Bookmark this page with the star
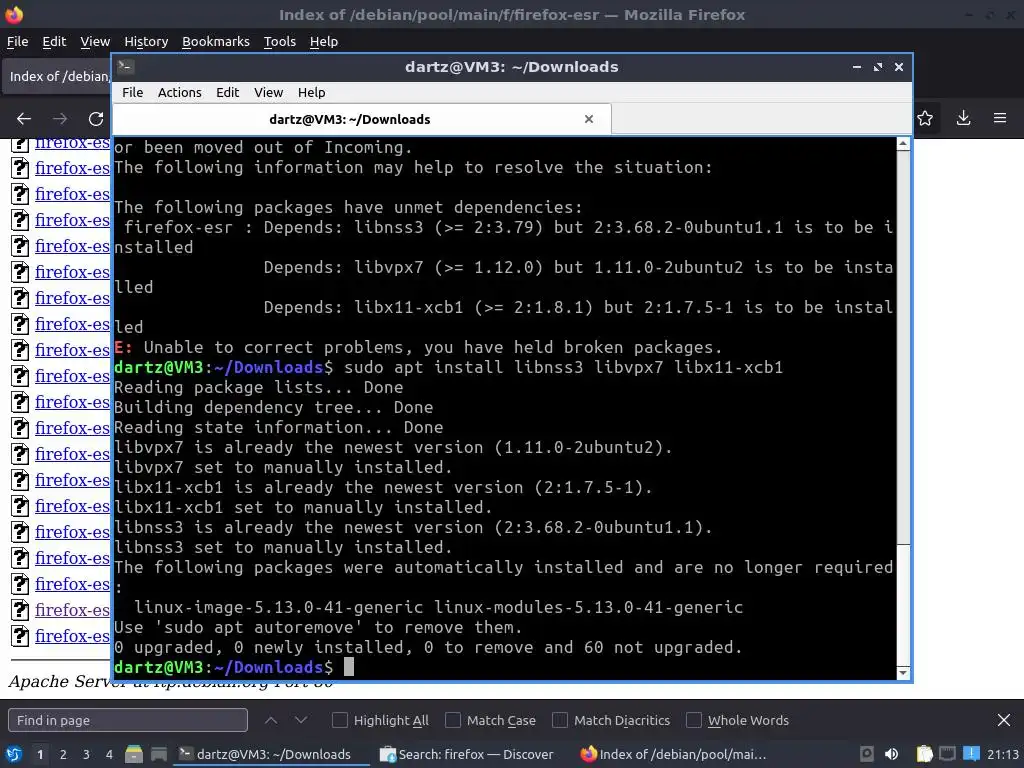Image resolution: width=1024 pixels, height=768 pixels. coord(925,118)
